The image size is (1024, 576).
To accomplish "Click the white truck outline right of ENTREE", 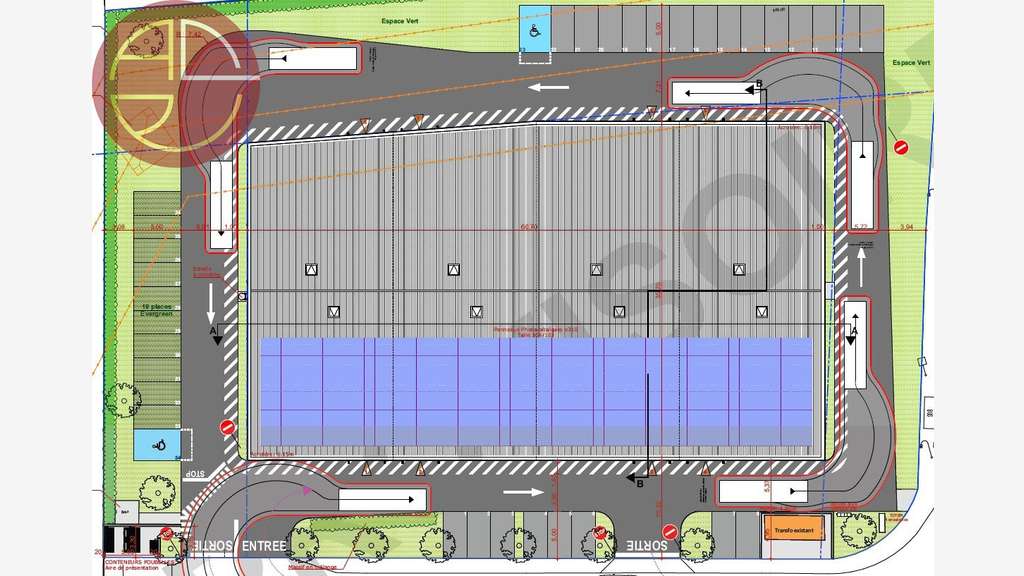I will point(383,500).
